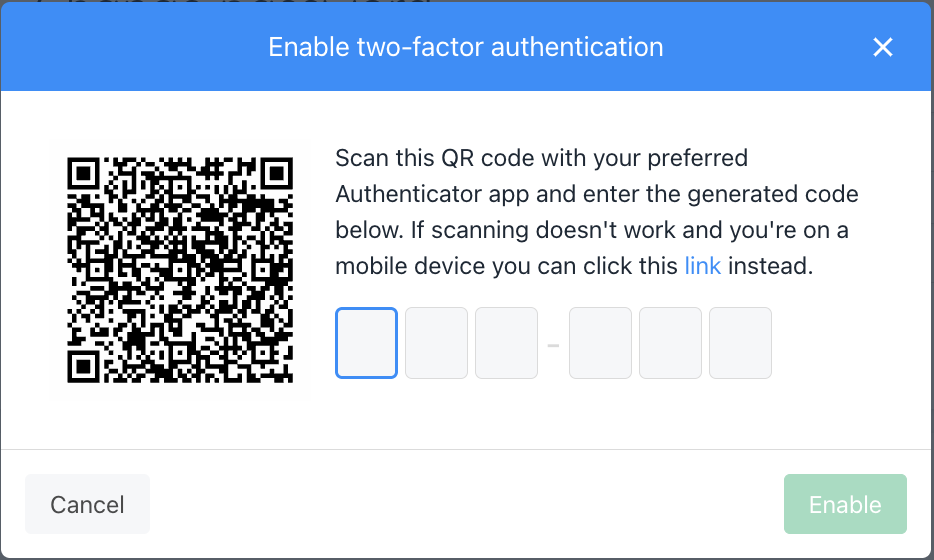
Task: Click the center of the QR code
Action: [x=180, y=270]
